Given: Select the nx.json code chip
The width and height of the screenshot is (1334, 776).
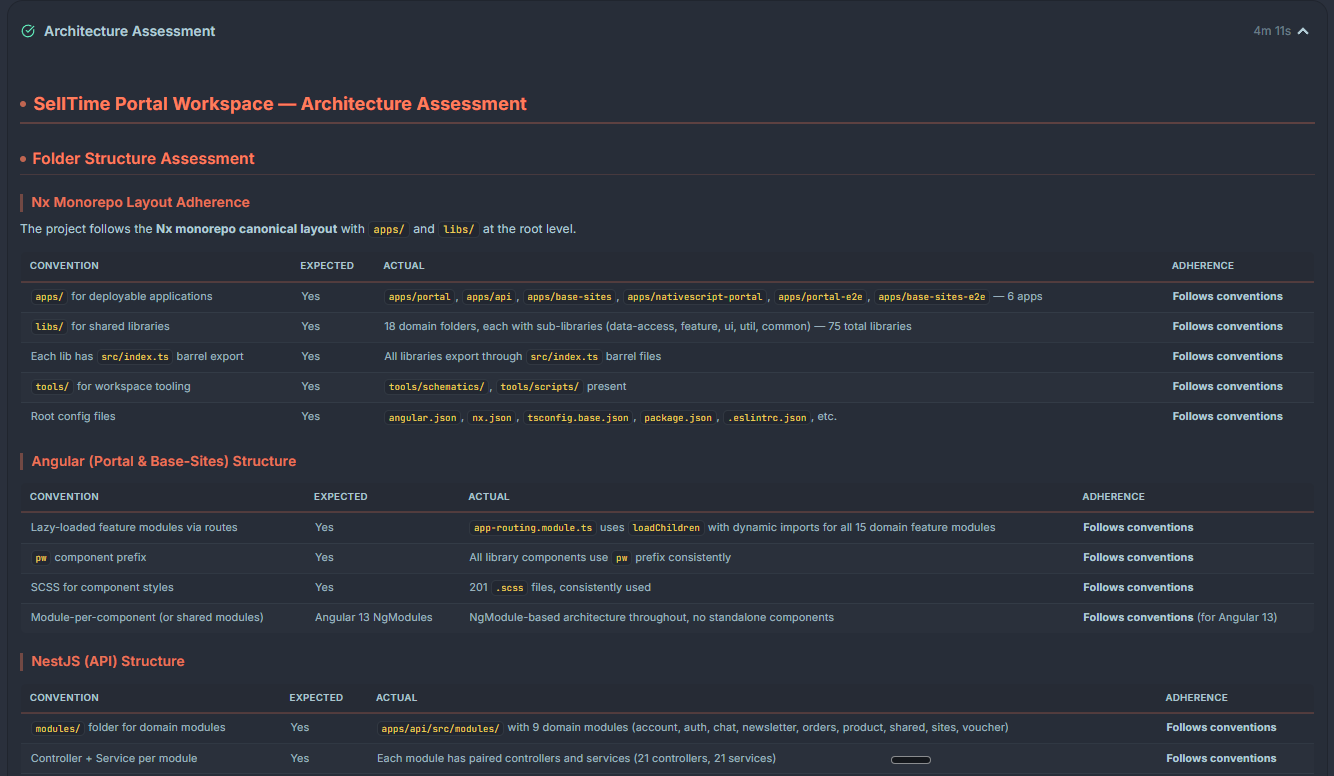Looking at the screenshot, I should [x=491, y=417].
